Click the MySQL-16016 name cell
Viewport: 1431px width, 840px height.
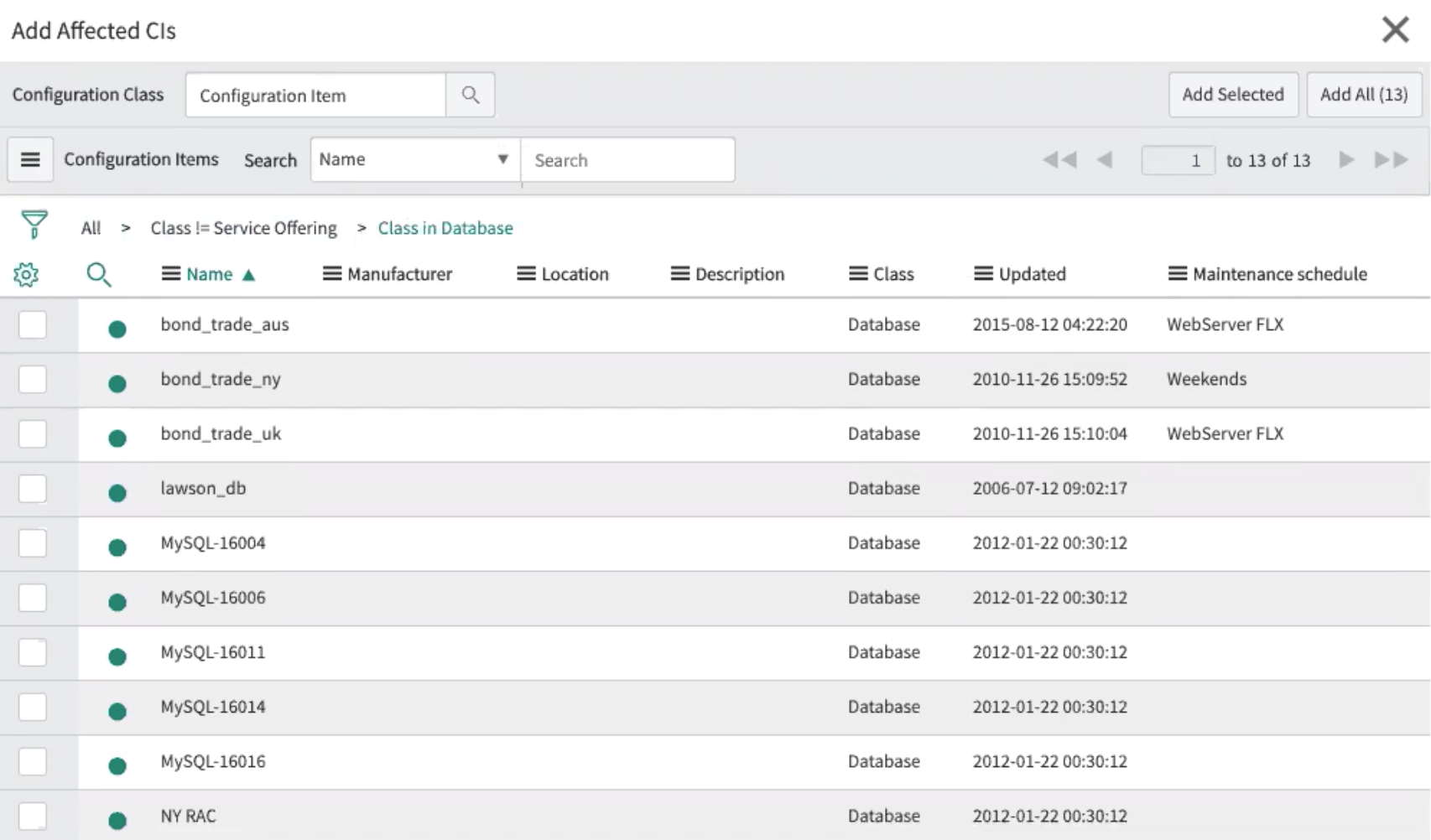pos(213,761)
